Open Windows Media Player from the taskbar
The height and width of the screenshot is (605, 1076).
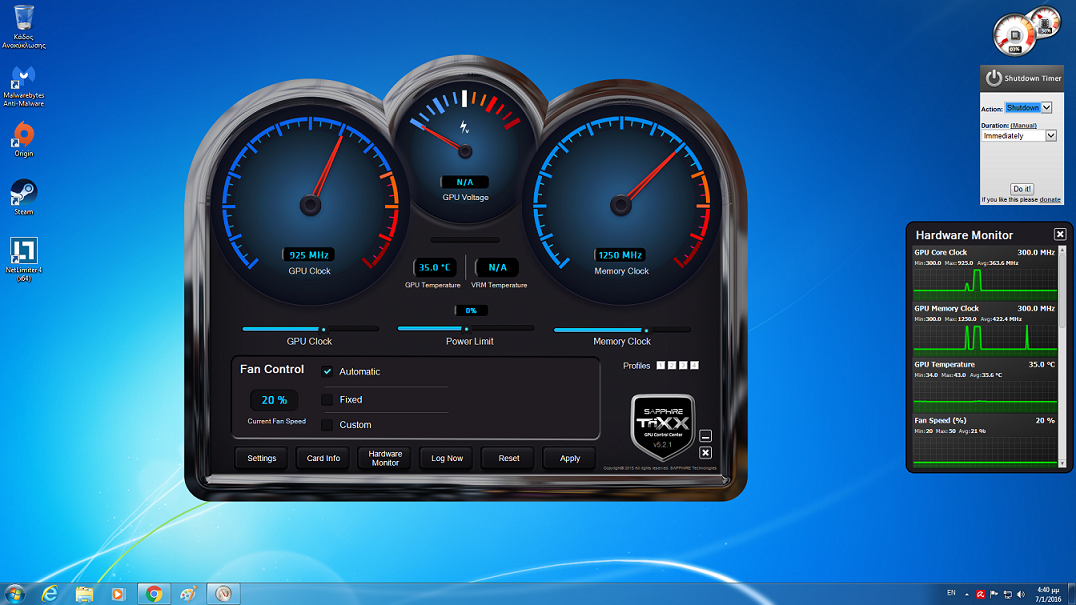118,593
